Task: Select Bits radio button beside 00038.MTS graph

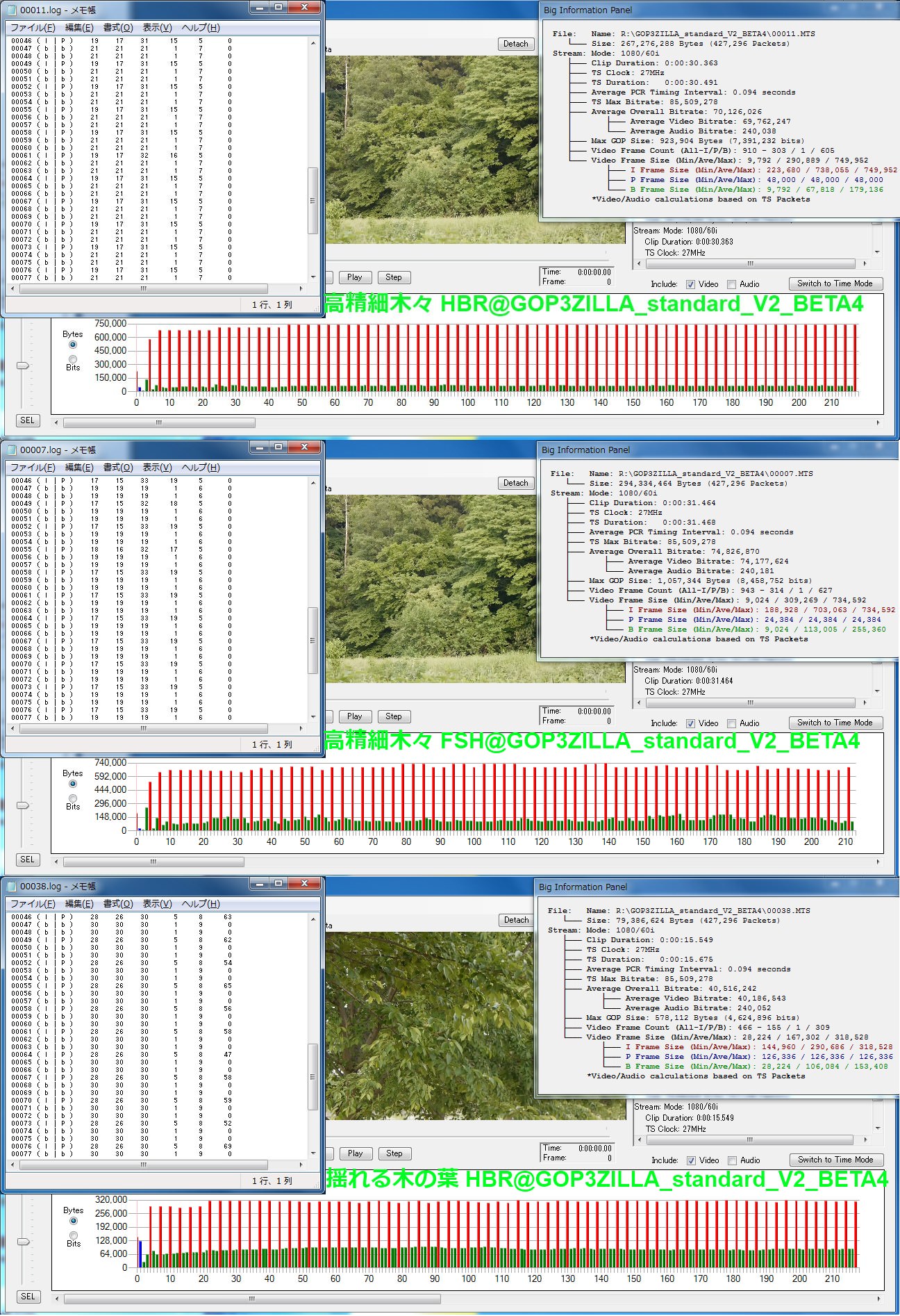Action: [x=74, y=1235]
